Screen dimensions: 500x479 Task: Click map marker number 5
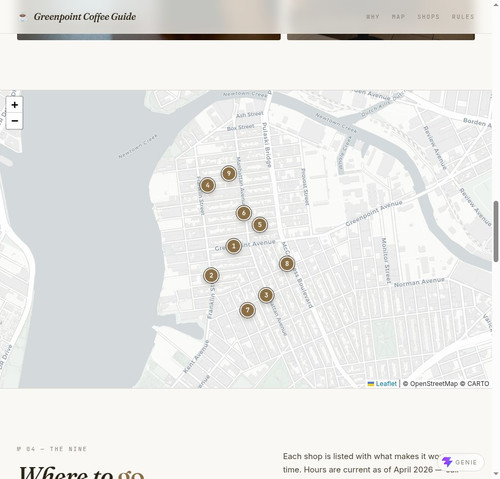pyautogui.click(x=260, y=225)
